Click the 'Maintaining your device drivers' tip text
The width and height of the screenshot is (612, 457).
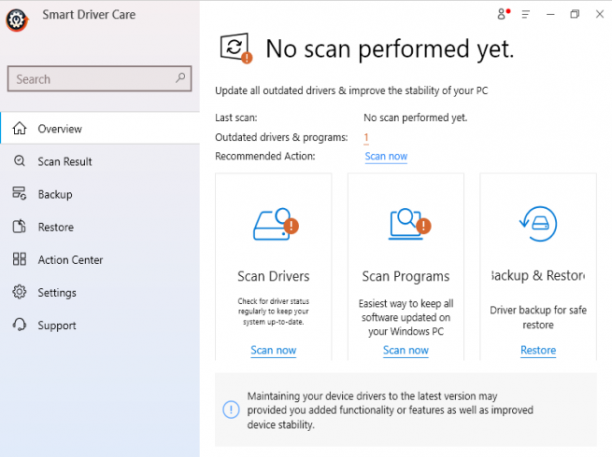click(390, 410)
